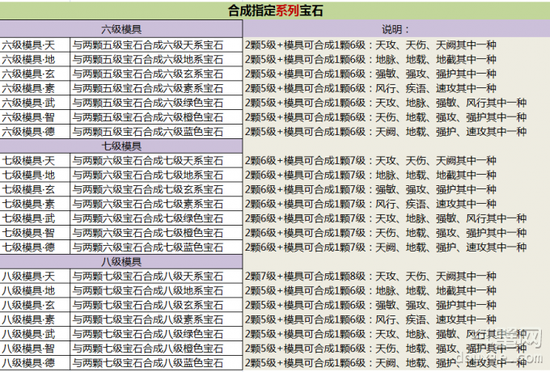This screenshot has height=372, width=550.
Task: Pick cell 八级模具·智
Action: 35,349
